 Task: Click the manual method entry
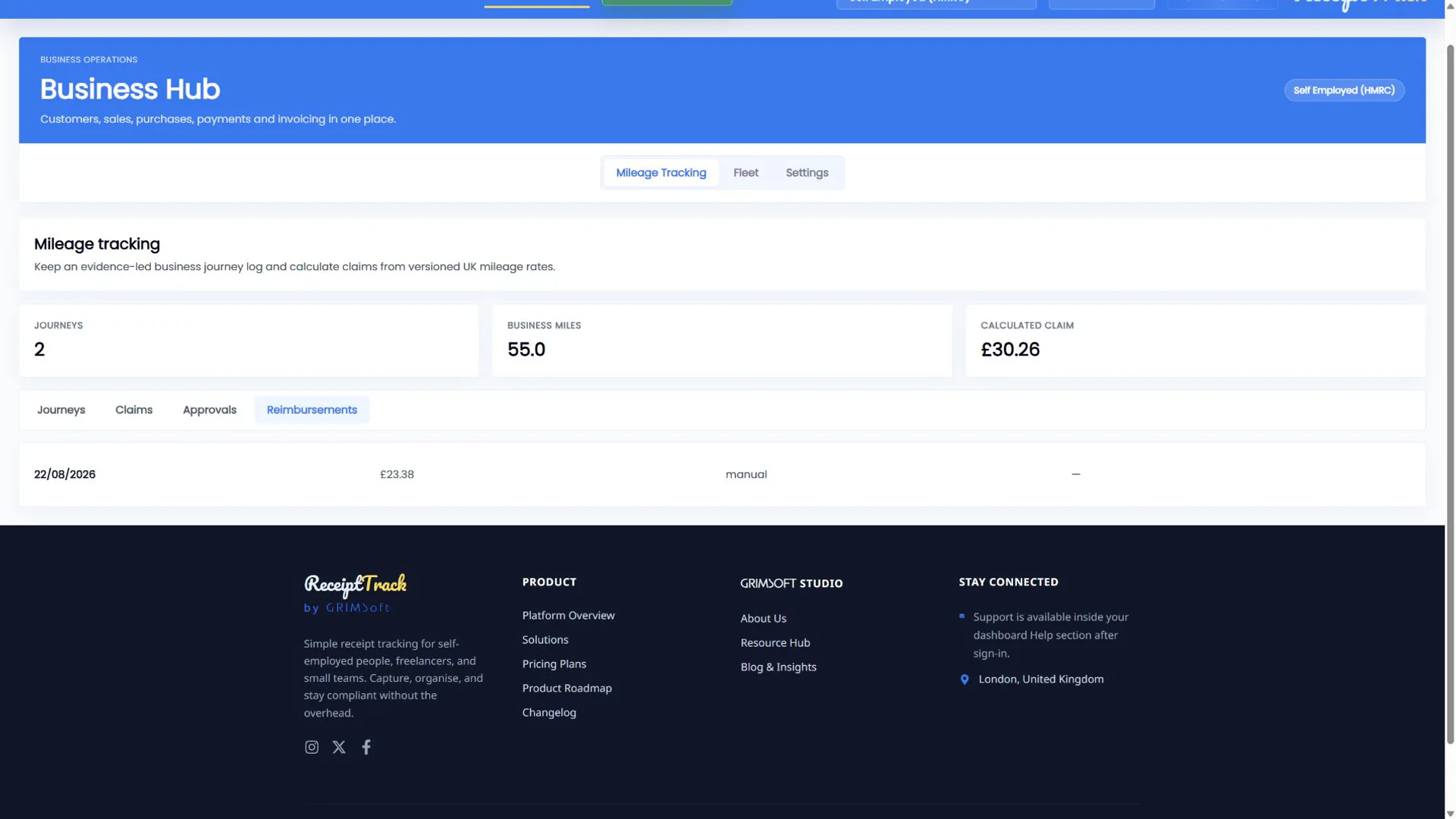(746, 474)
